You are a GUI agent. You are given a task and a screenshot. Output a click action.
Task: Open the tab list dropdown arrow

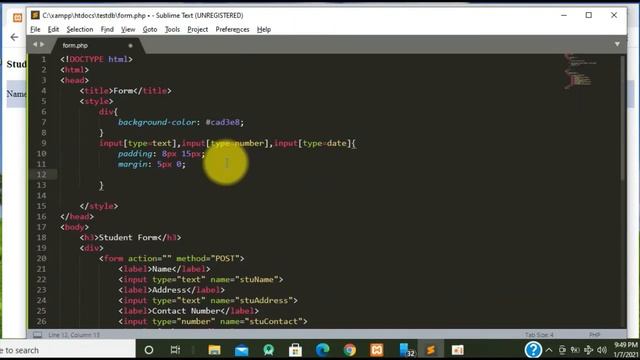[617, 44]
